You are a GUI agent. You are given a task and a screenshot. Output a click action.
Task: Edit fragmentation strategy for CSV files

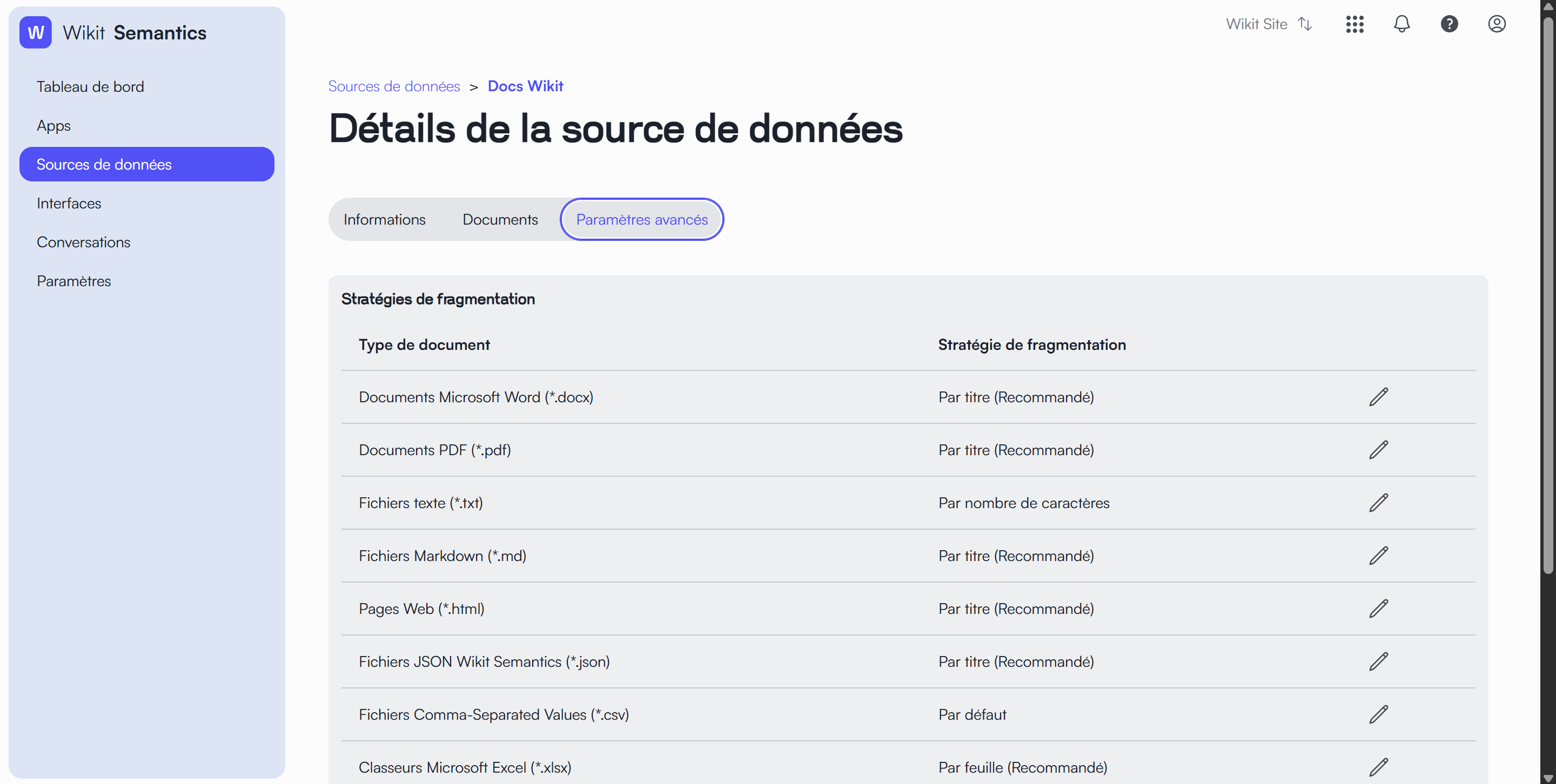tap(1378, 714)
